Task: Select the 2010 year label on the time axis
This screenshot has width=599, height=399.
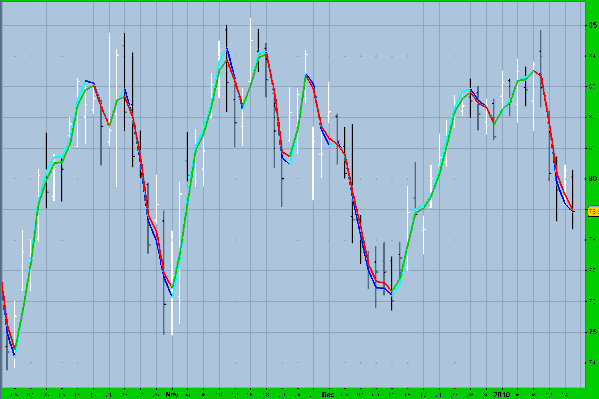Action: (502, 394)
